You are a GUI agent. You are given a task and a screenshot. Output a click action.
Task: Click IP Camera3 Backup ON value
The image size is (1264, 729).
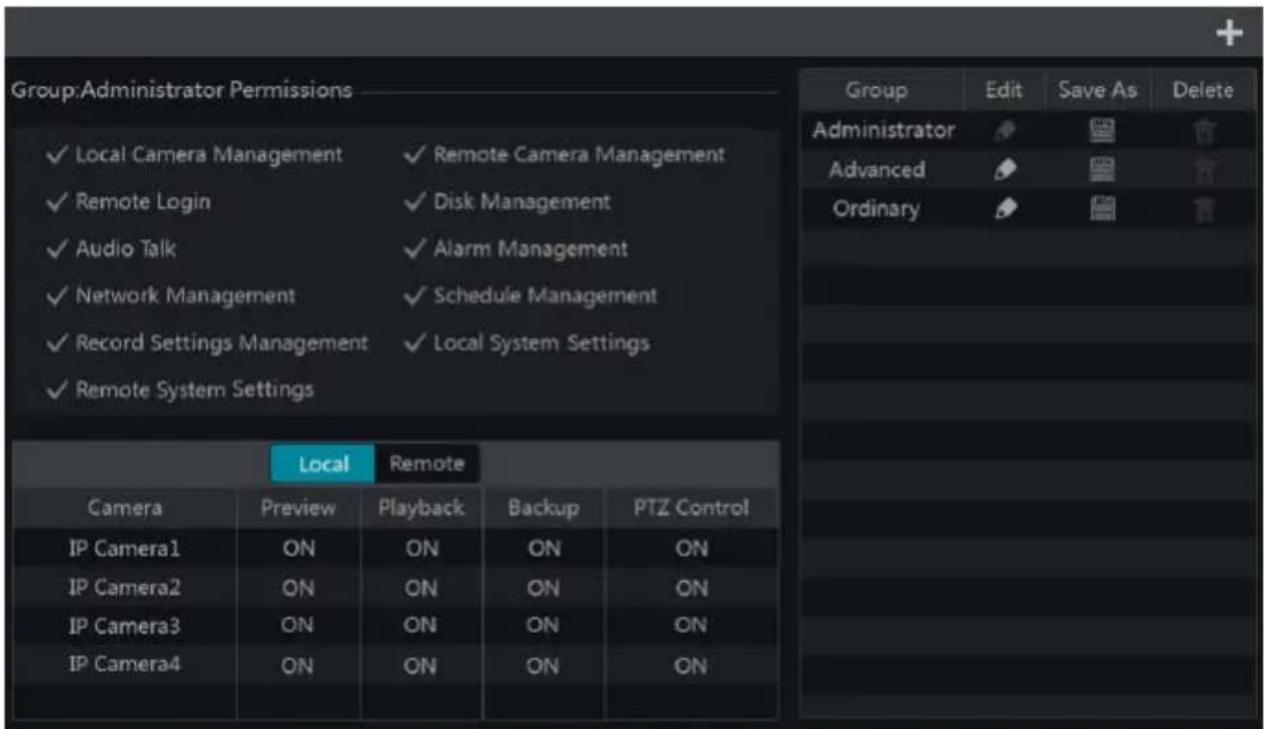coord(543,627)
